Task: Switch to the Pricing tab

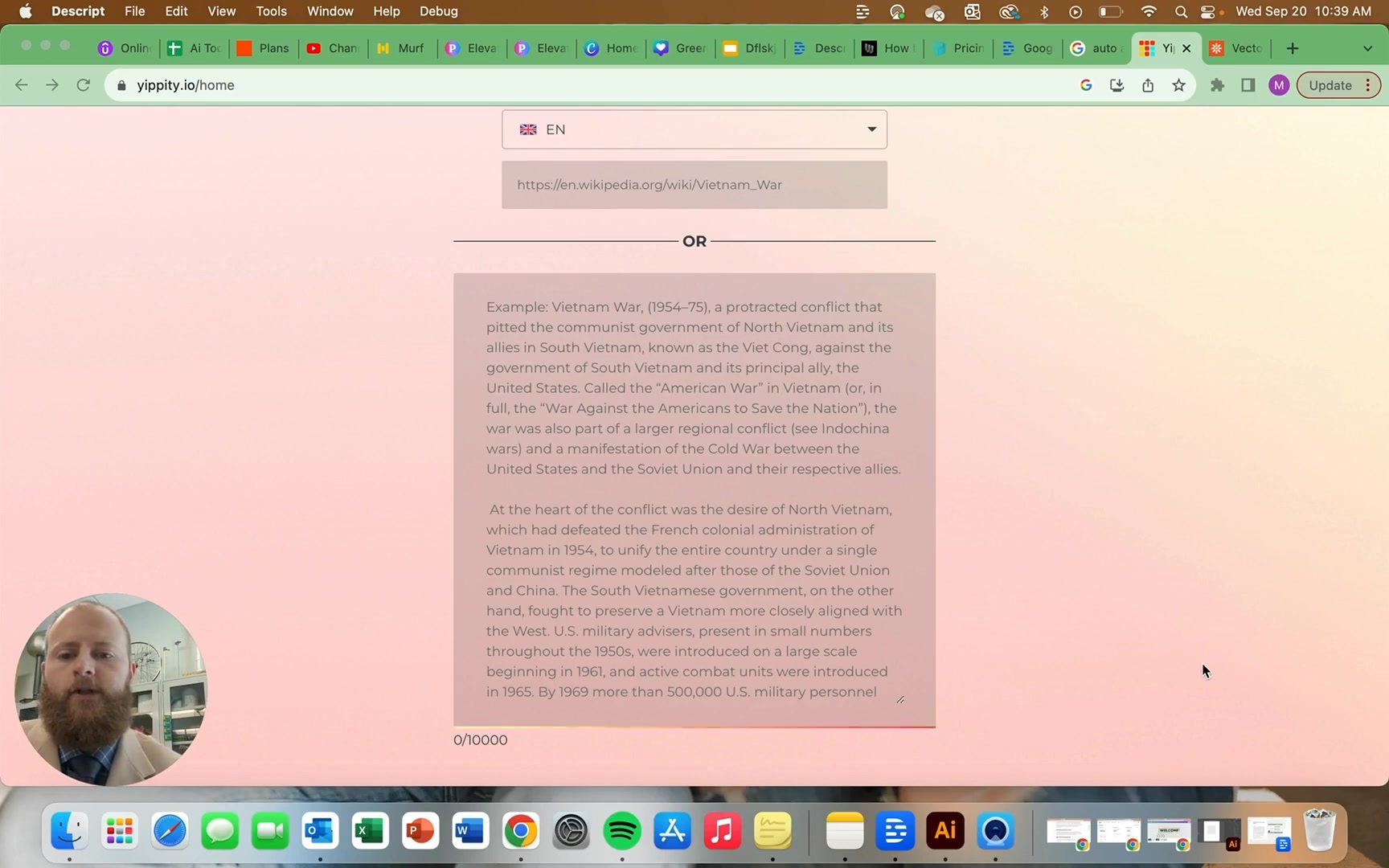Action: (x=958, y=48)
